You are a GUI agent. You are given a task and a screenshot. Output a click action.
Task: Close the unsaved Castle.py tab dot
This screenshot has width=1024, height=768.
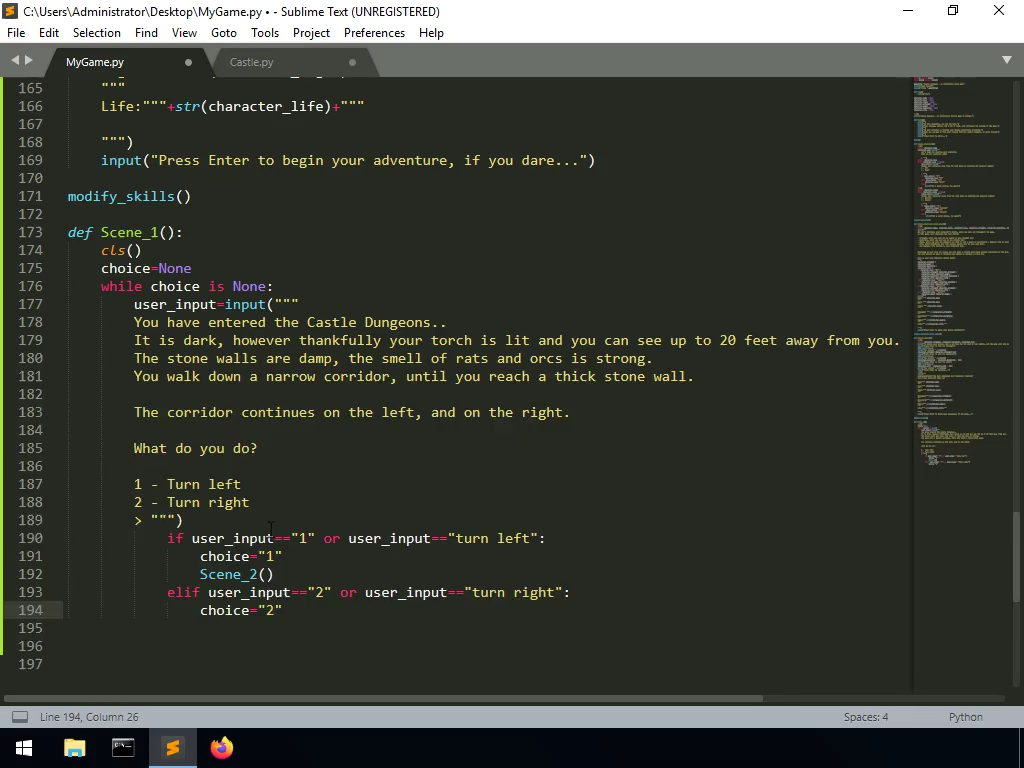(x=353, y=63)
